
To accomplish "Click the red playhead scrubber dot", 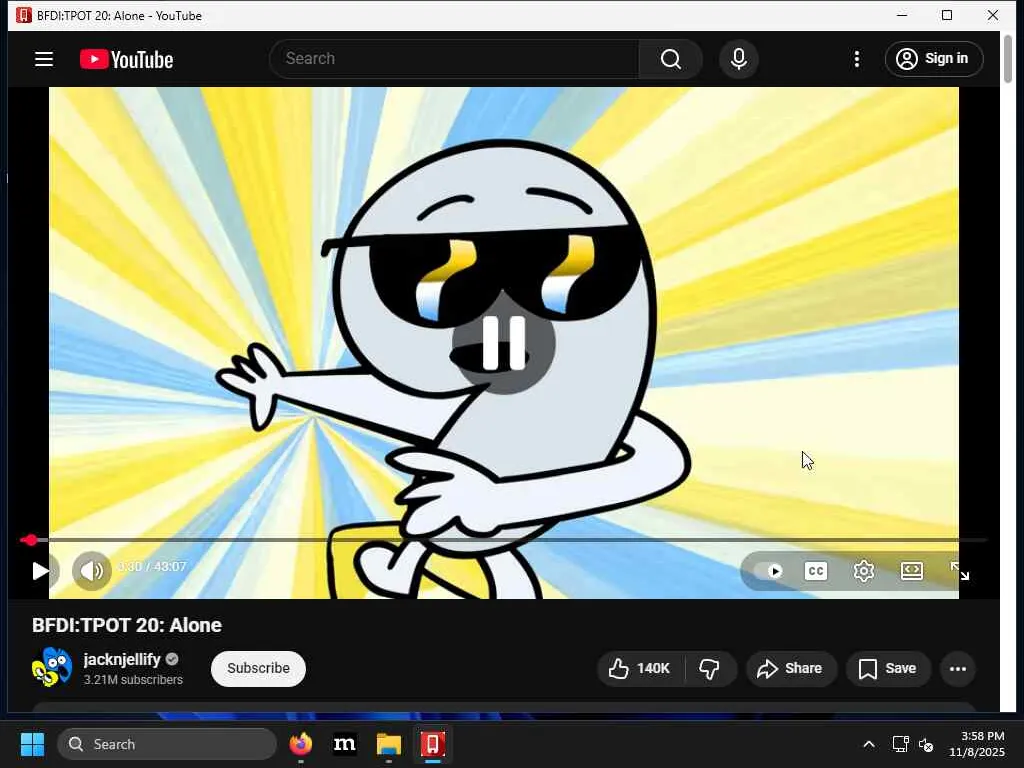I will pyautogui.click(x=31, y=540).
